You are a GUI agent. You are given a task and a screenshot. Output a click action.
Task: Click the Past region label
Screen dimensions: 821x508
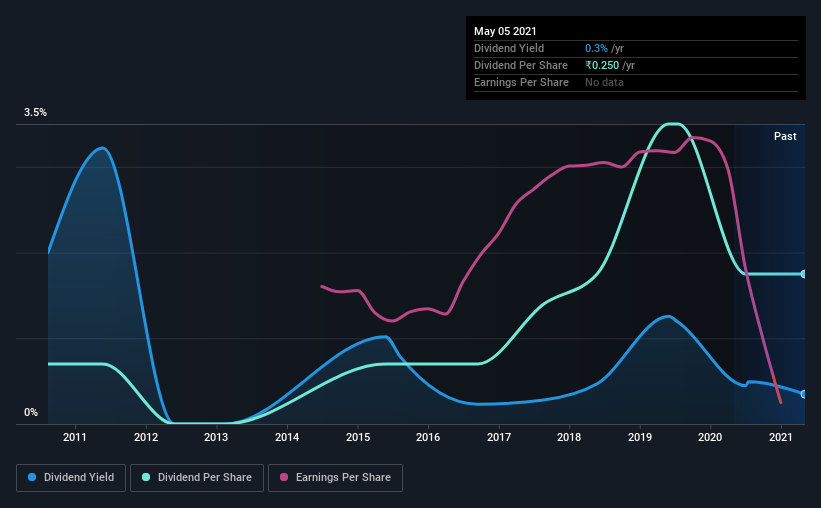[785, 136]
